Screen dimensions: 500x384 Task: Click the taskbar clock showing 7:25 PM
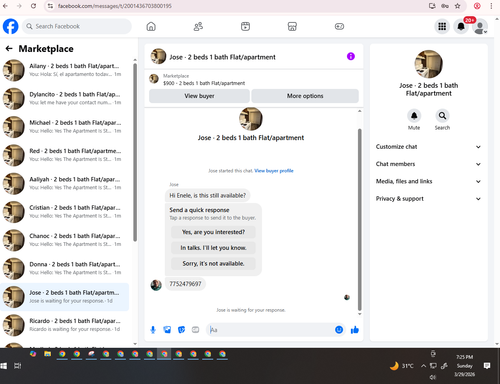coord(464,366)
